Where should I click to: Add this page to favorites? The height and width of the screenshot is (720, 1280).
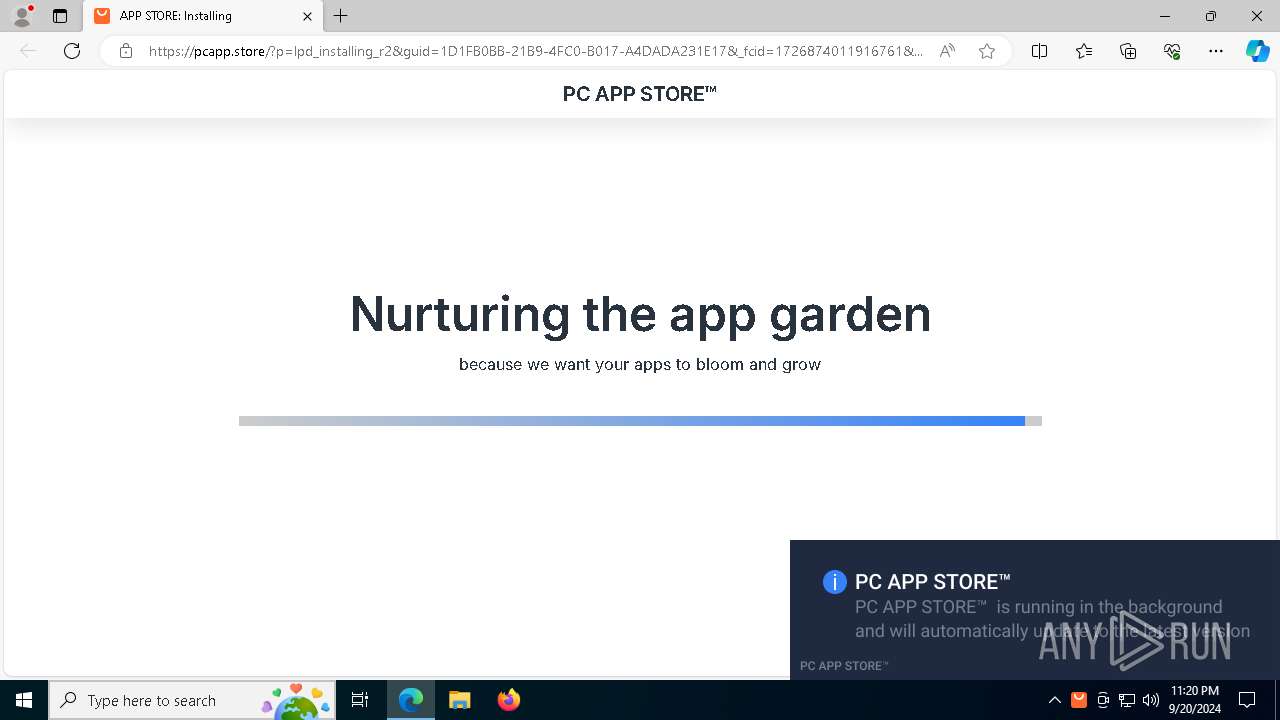click(987, 51)
